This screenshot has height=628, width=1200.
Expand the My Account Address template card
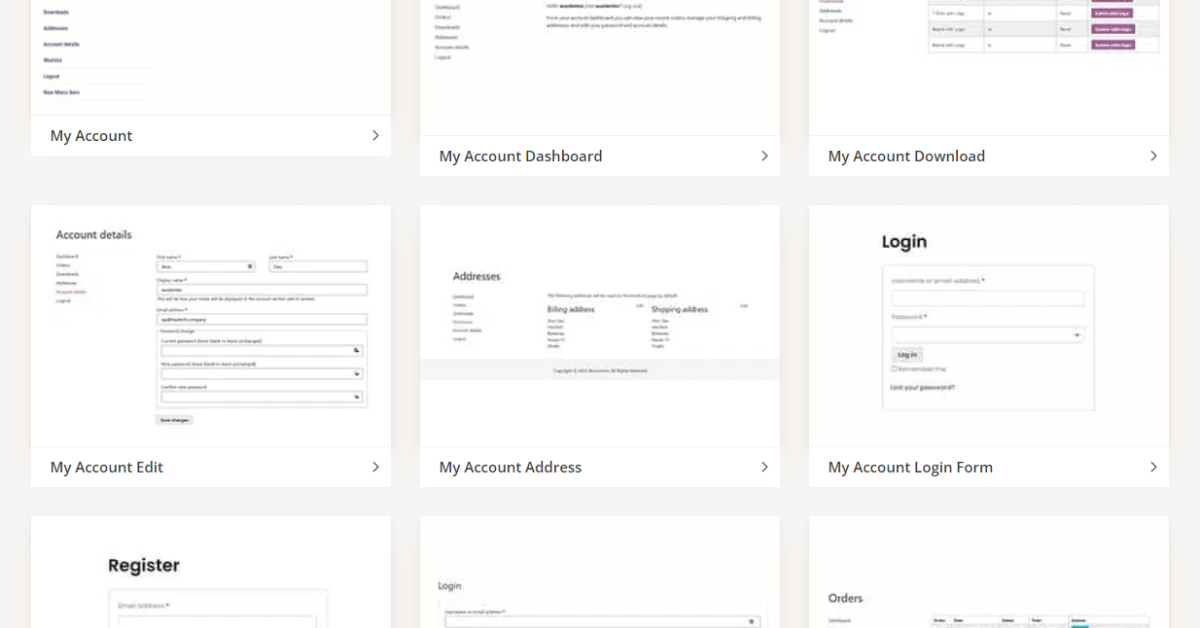click(765, 467)
